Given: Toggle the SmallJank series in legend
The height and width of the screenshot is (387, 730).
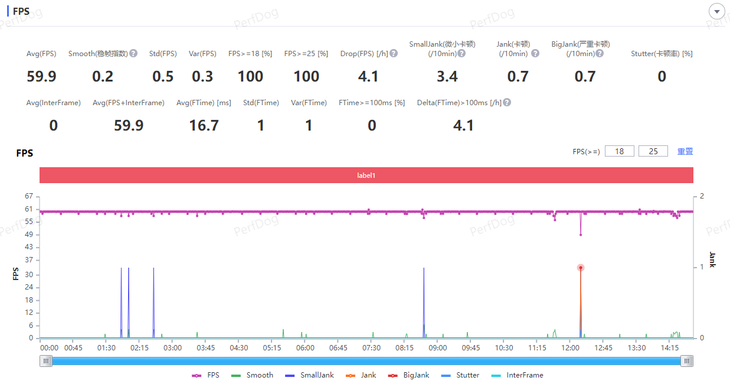Looking at the screenshot, I should point(310,375).
